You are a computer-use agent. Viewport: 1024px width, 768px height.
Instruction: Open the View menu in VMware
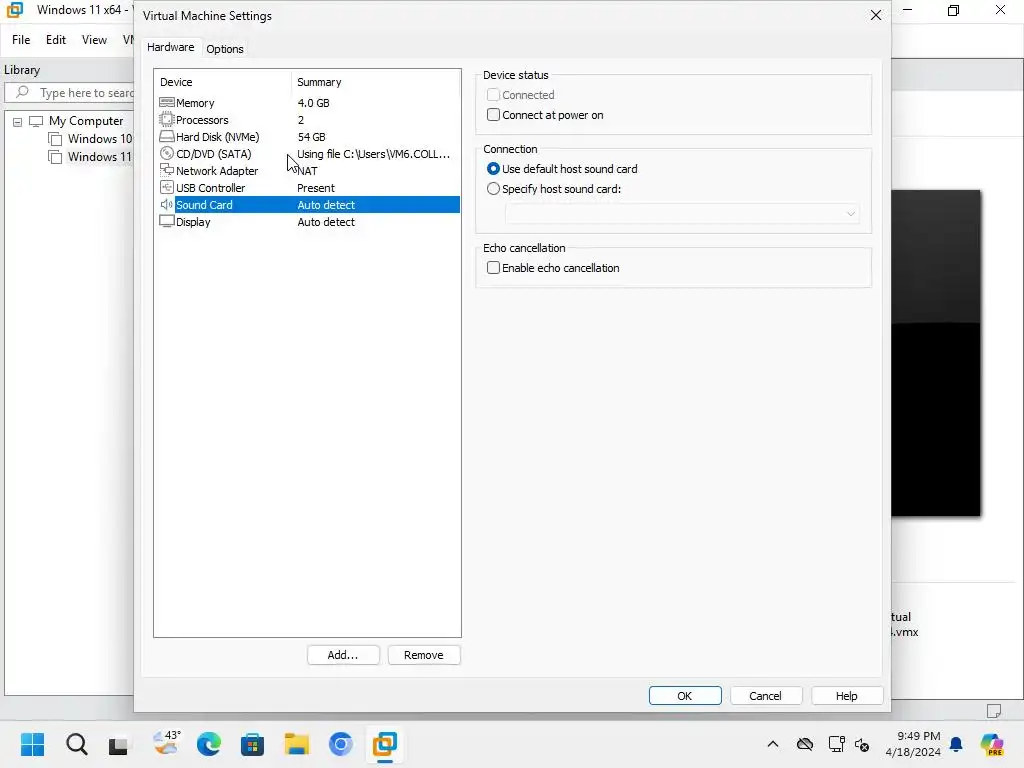click(94, 40)
